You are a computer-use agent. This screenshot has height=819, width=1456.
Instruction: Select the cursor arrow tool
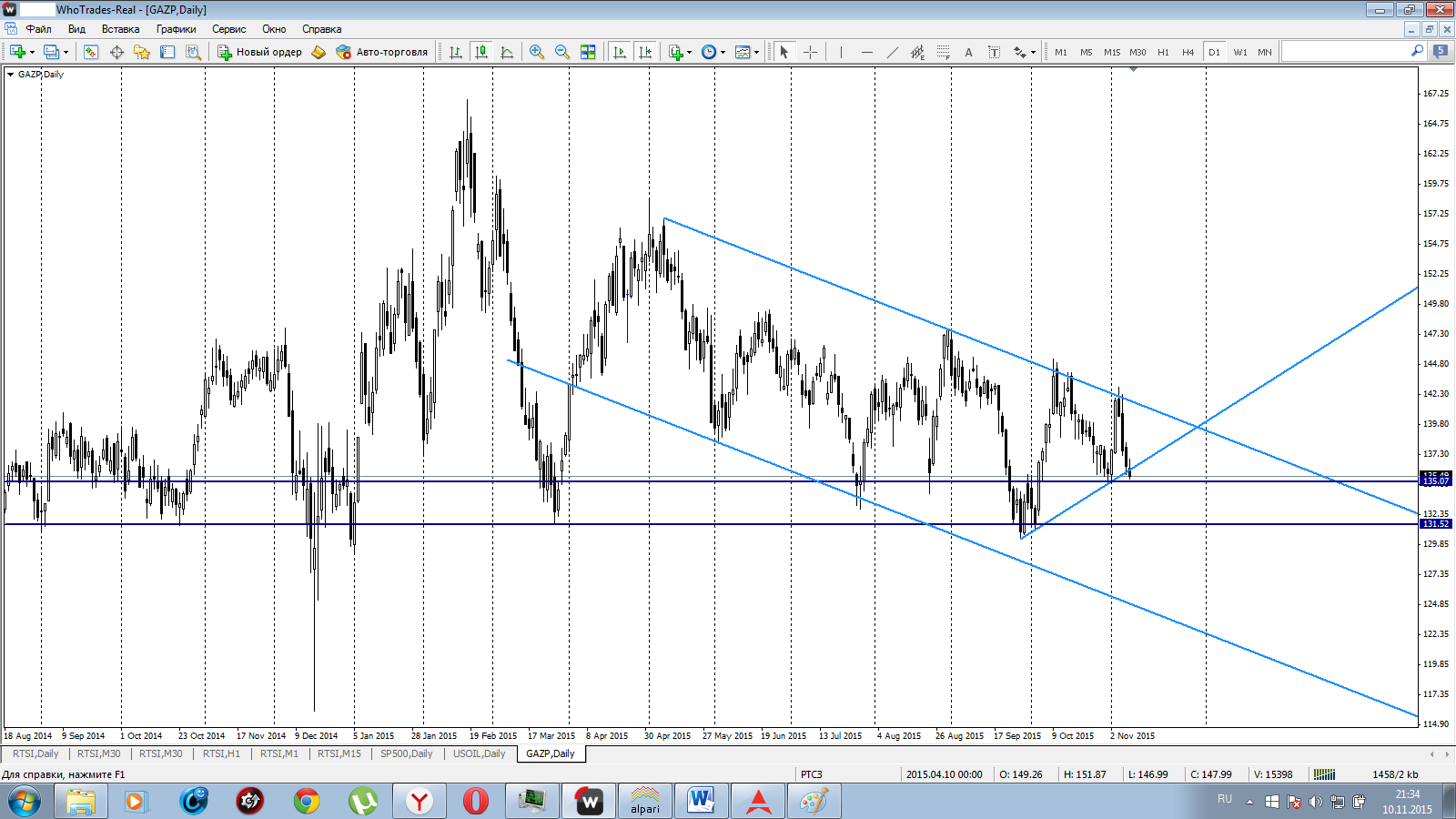(x=784, y=52)
